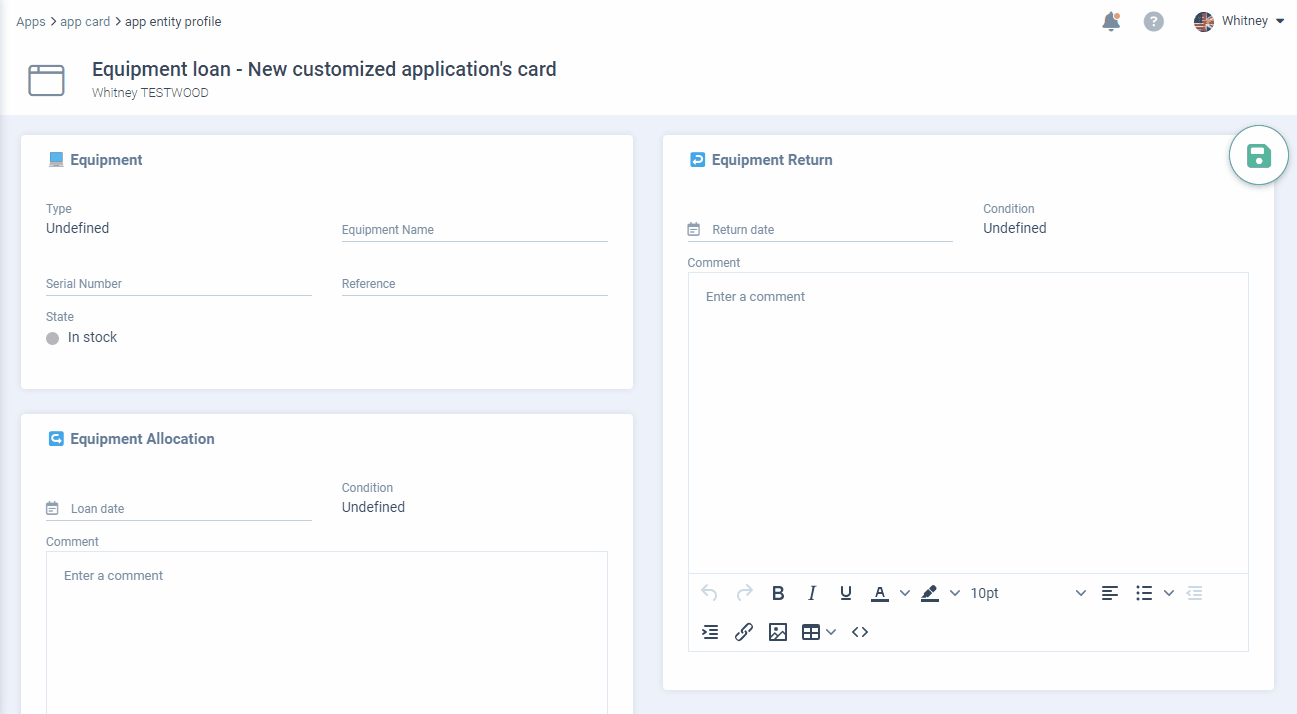Viewport: 1297px width, 714px height.
Task: Expand the table options dropdown arrow
Action: click(831, 632)
